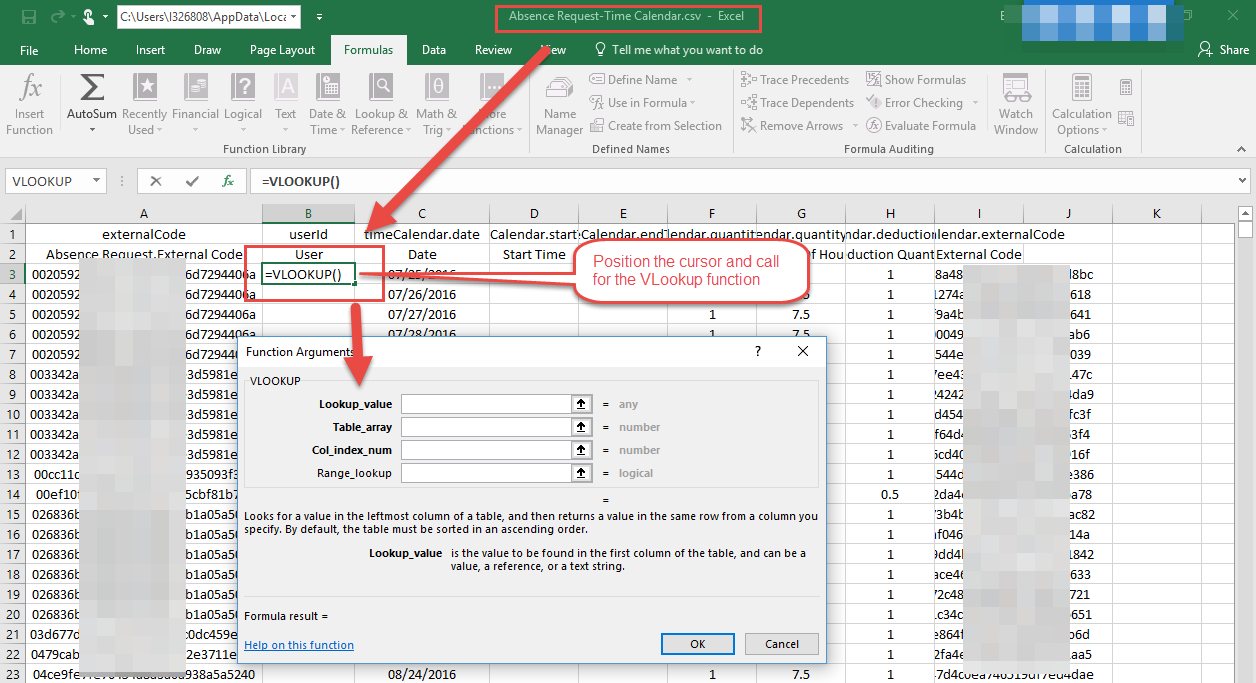The image size is (1256, 683).
Task: Toggle Show Formulas
Action: pos(916,80)
